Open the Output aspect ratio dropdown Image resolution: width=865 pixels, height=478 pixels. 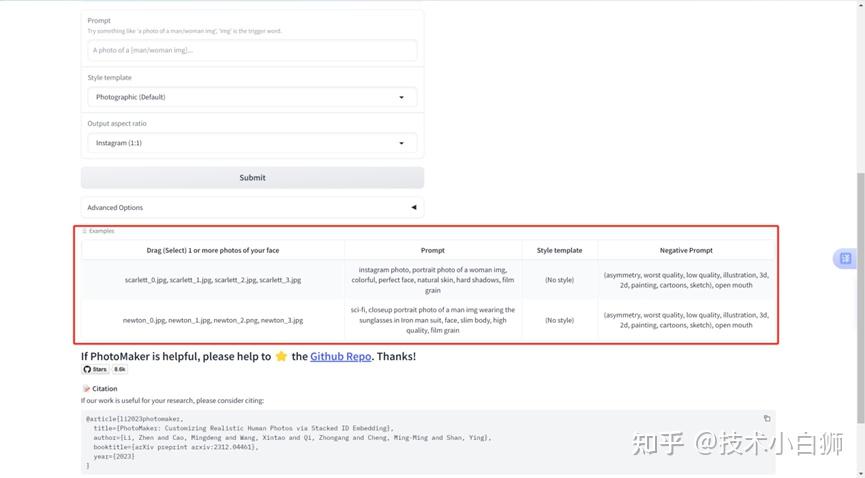coord(252,143)
